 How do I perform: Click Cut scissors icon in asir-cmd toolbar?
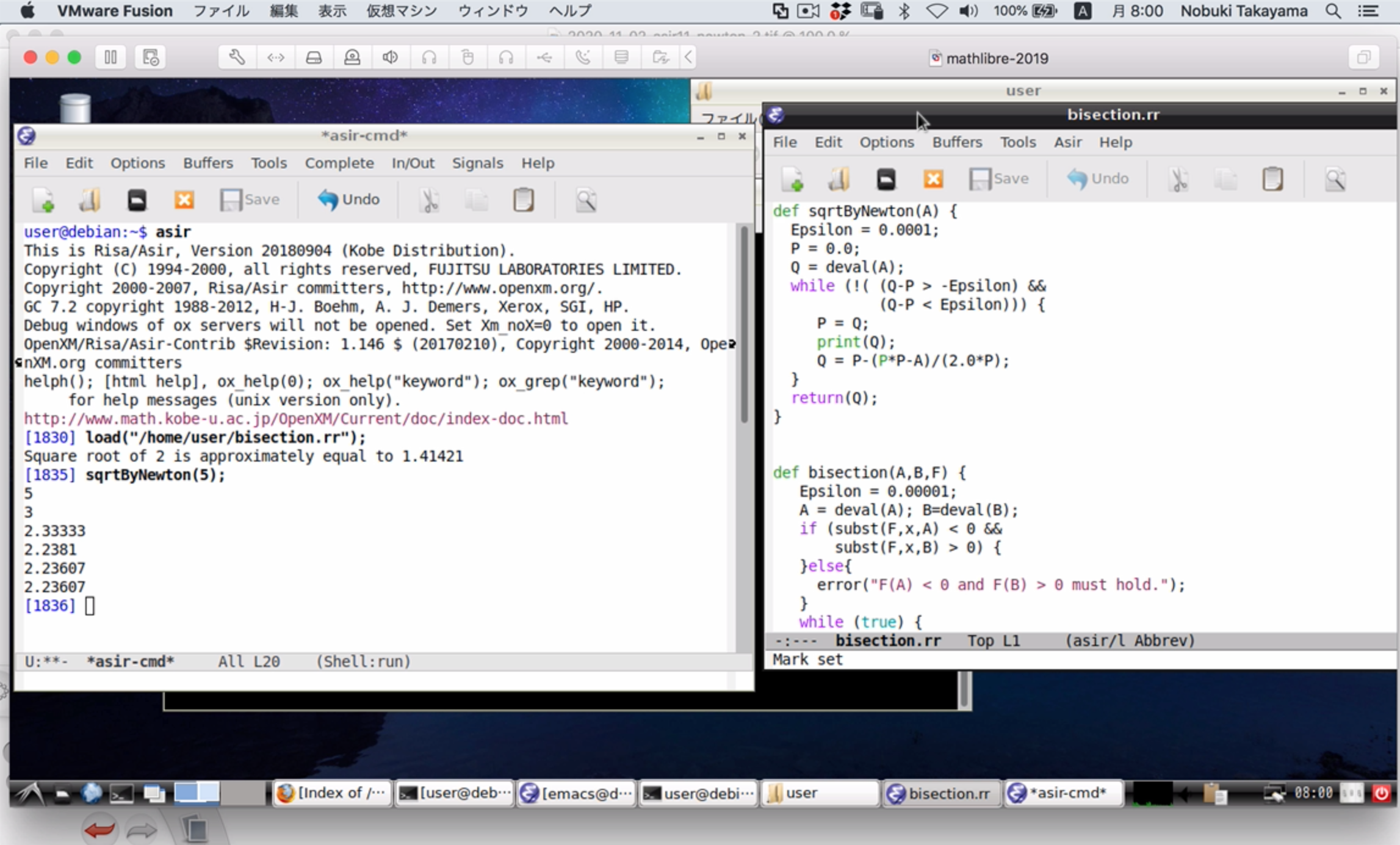pyautogui.click(x=429, y=200)
